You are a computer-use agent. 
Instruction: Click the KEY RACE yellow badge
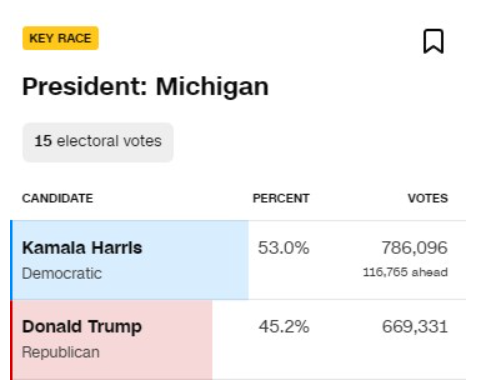coord(60,38)
